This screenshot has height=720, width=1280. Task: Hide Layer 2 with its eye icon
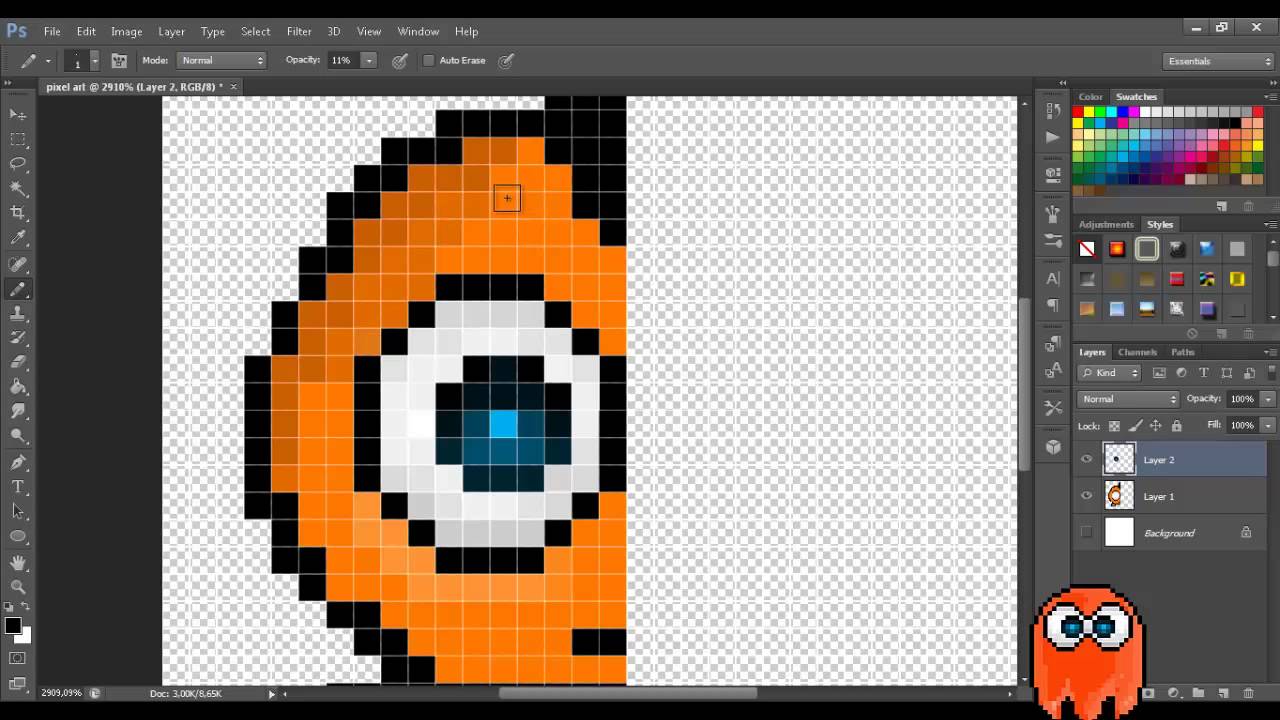click(x=1087, y=460)
